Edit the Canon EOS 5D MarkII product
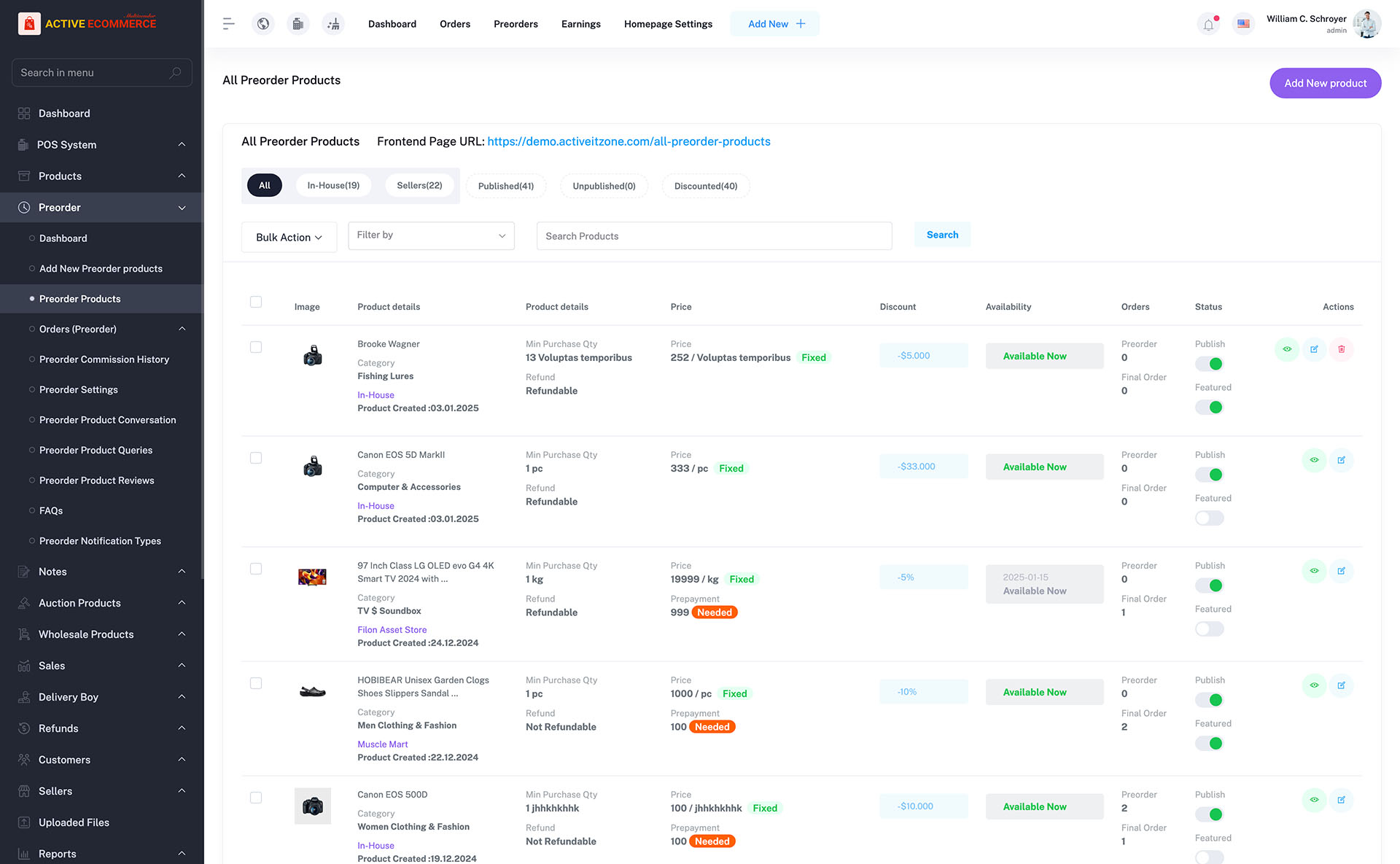The width and height of the screenshot is (1400, 864). coord(1342,460)
